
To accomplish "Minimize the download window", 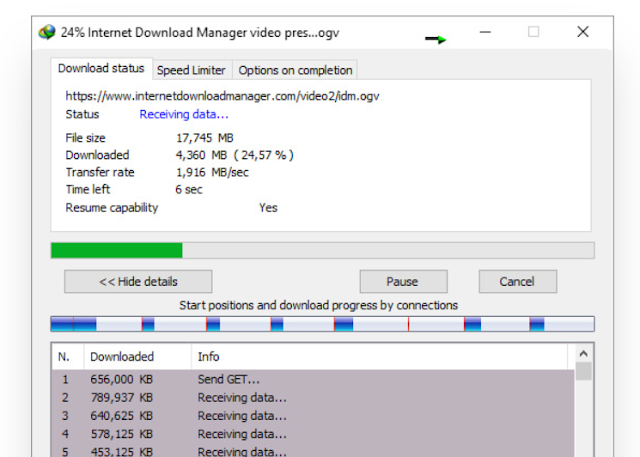I will tap(485, 32).
